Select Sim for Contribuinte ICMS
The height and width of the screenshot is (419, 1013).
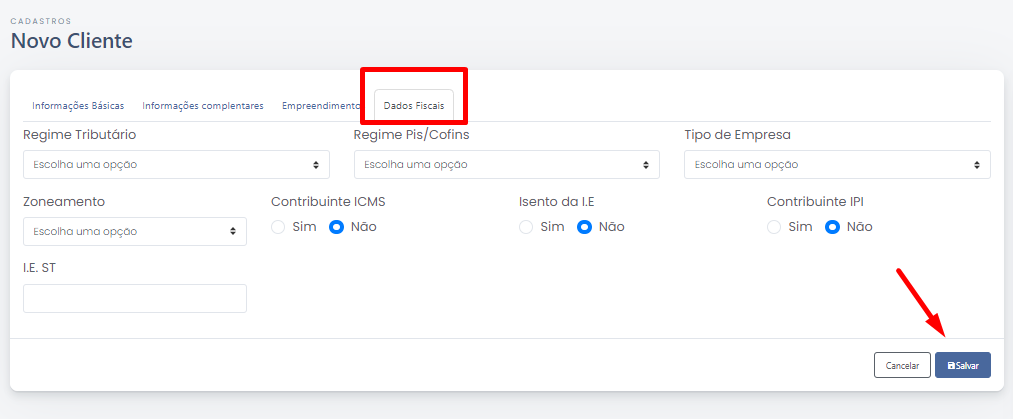[278, 227]
